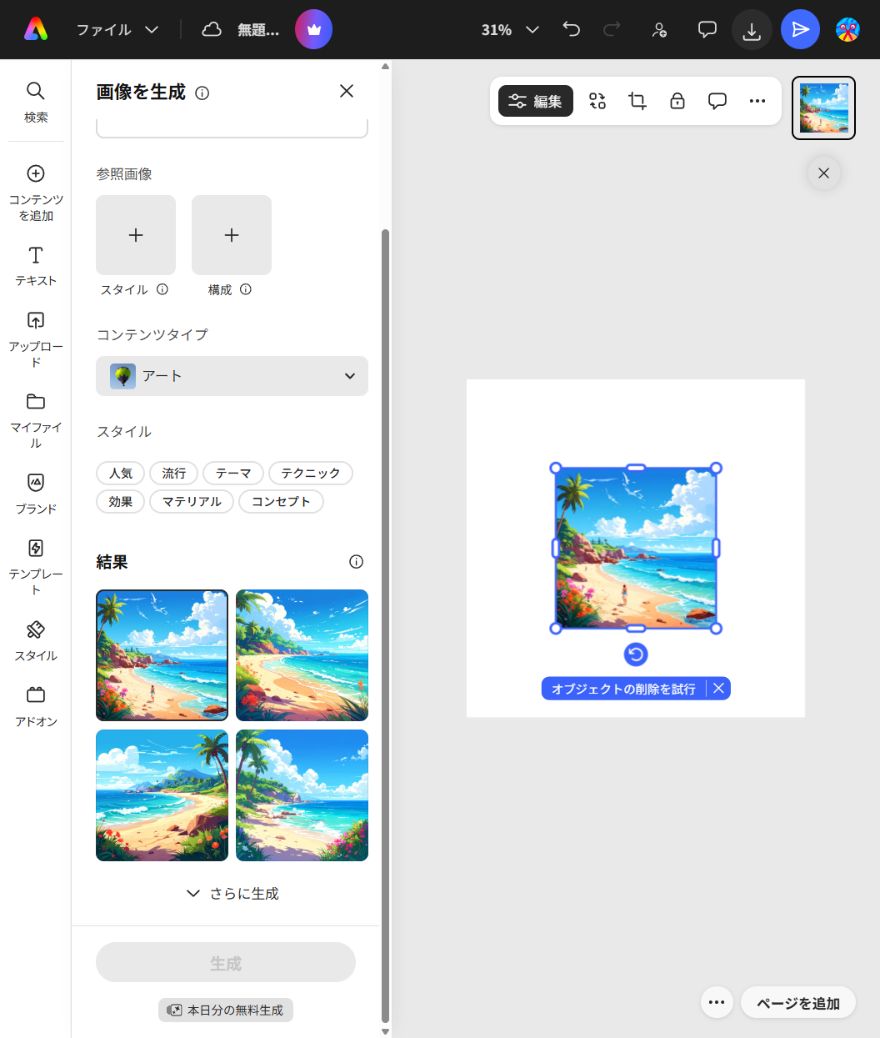Open the 31% zoom dropdown
Viewport: 880px width, 1038px height.
pyautogui.click(x=510, y=30)
